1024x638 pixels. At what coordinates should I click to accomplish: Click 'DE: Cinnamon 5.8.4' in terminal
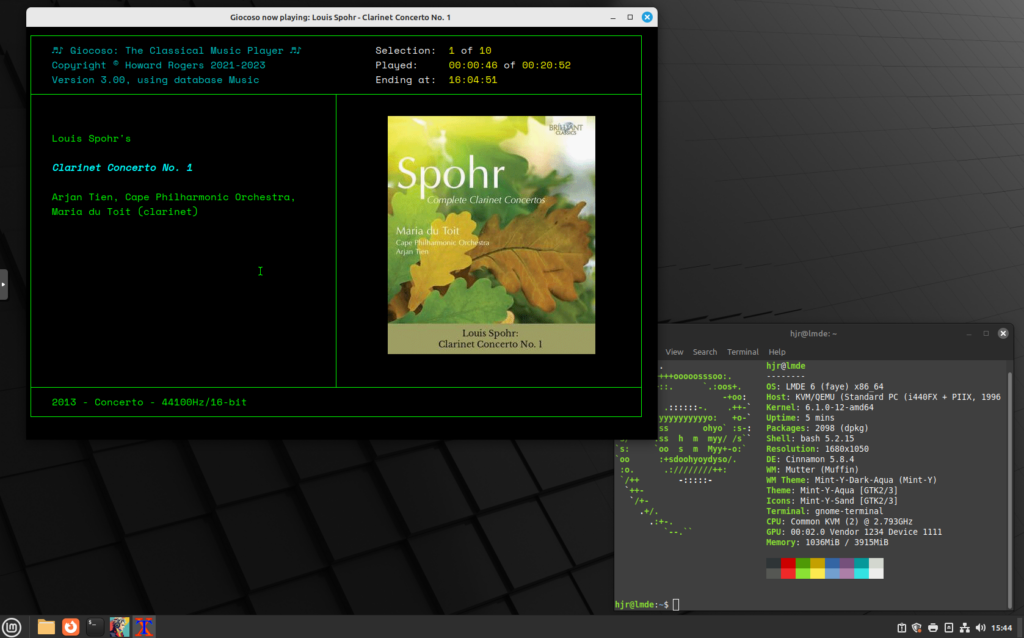pyautogui.click(x=810, y=460)
